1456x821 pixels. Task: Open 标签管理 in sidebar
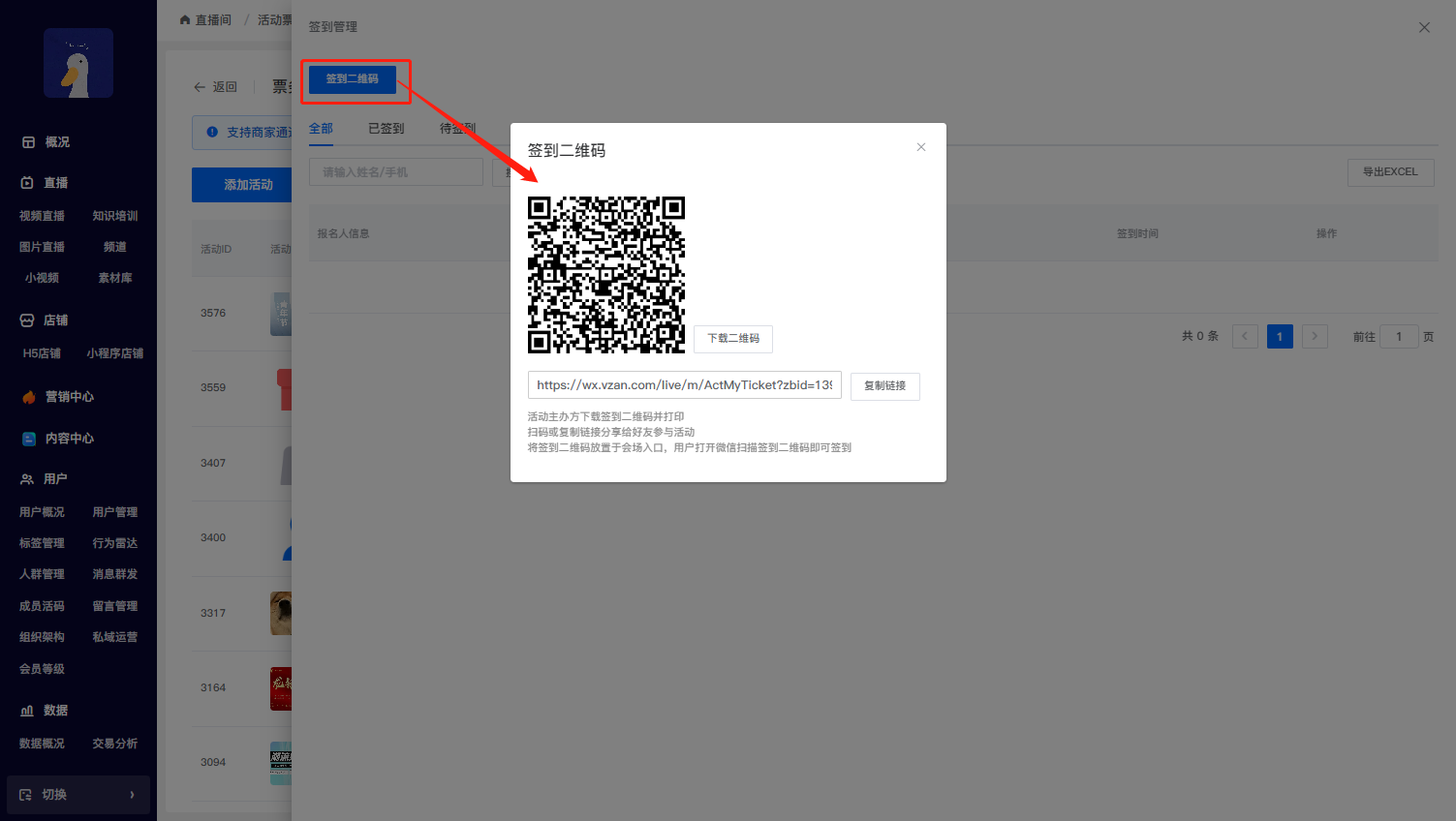tap(42, 543)
